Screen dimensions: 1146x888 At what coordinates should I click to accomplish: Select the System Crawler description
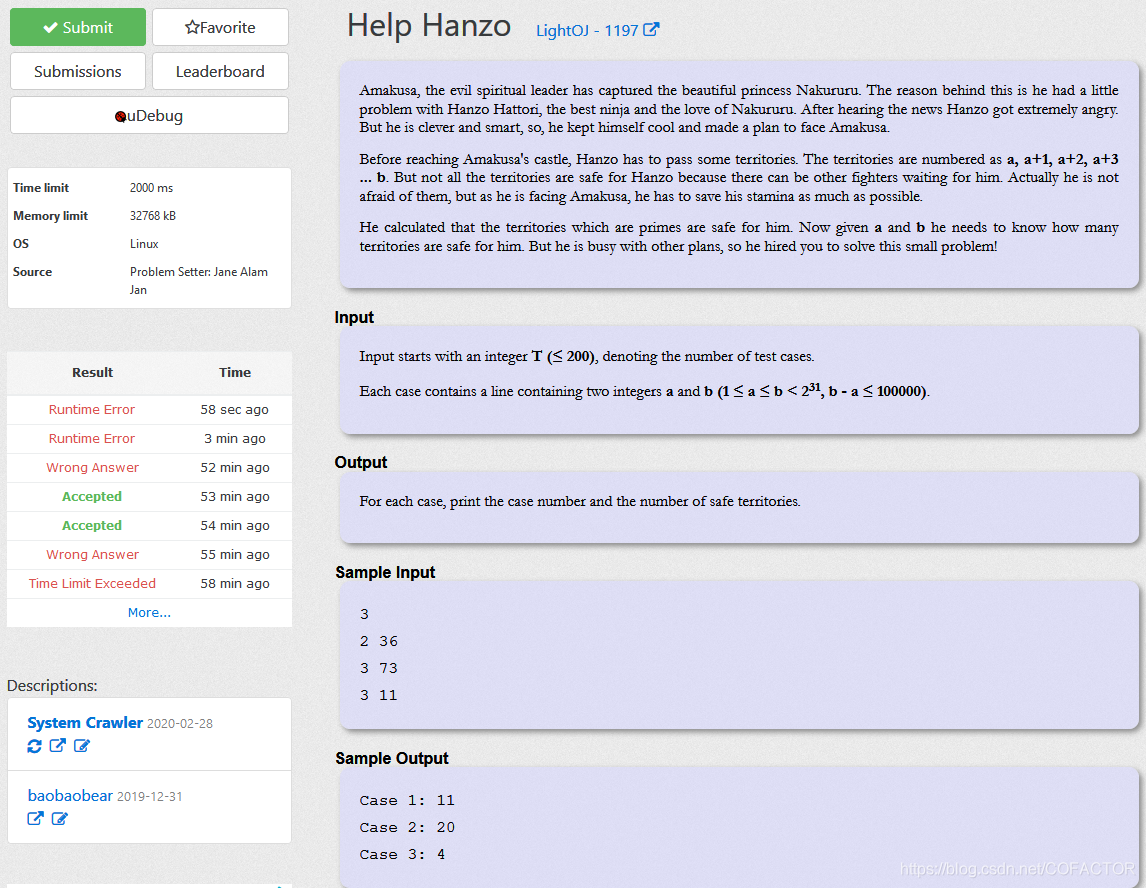point(85,723)
